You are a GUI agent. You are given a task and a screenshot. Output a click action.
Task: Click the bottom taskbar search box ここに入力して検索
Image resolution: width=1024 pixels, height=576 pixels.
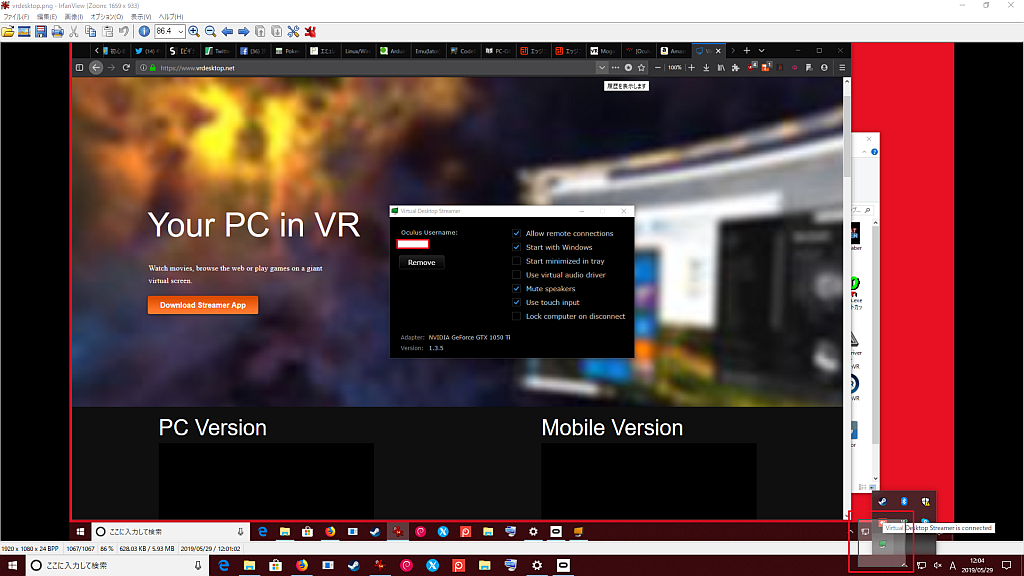pos(117,566)
